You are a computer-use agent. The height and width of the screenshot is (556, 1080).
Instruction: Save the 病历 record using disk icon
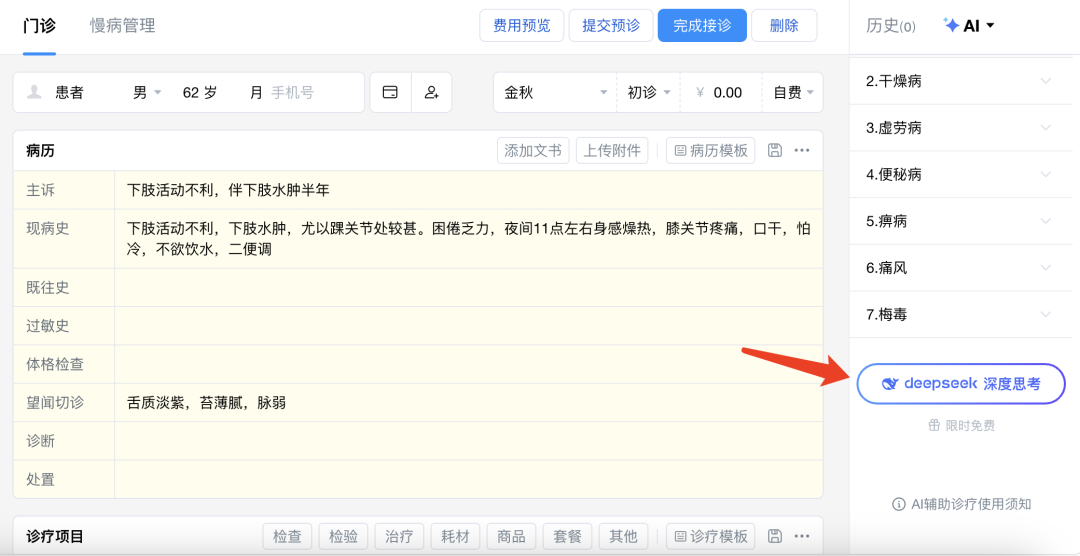[774, 150]
